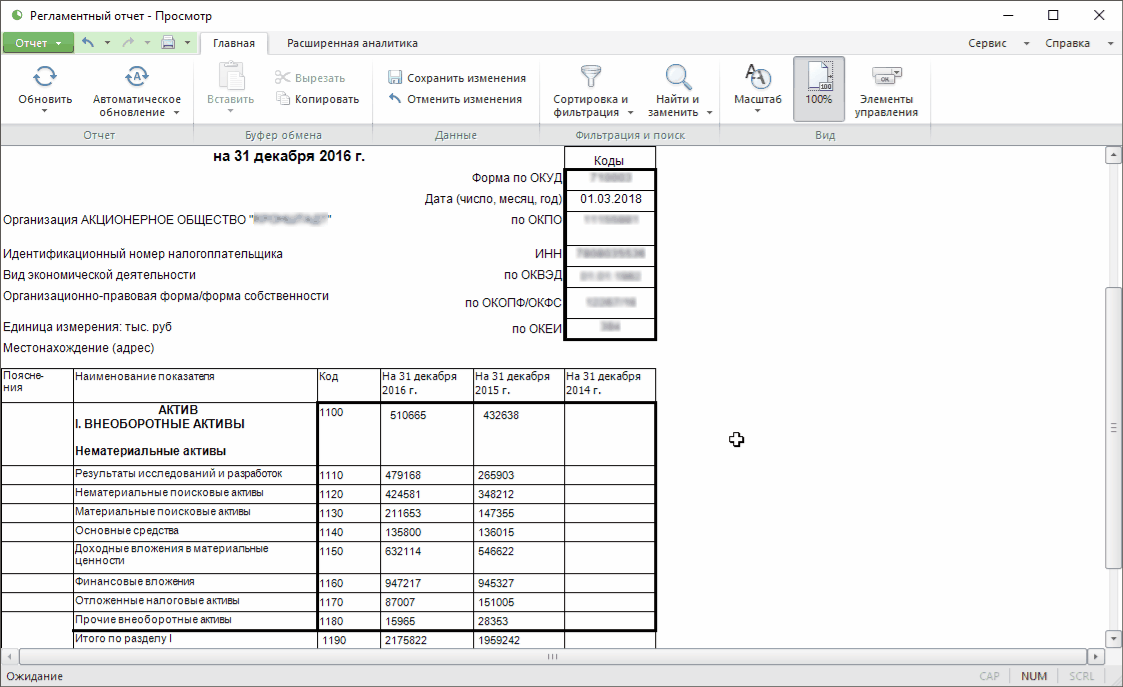1123x687 pixels.
Task: Click the vertical scrollbar down arrow
Action: (x=1113, y=639)
